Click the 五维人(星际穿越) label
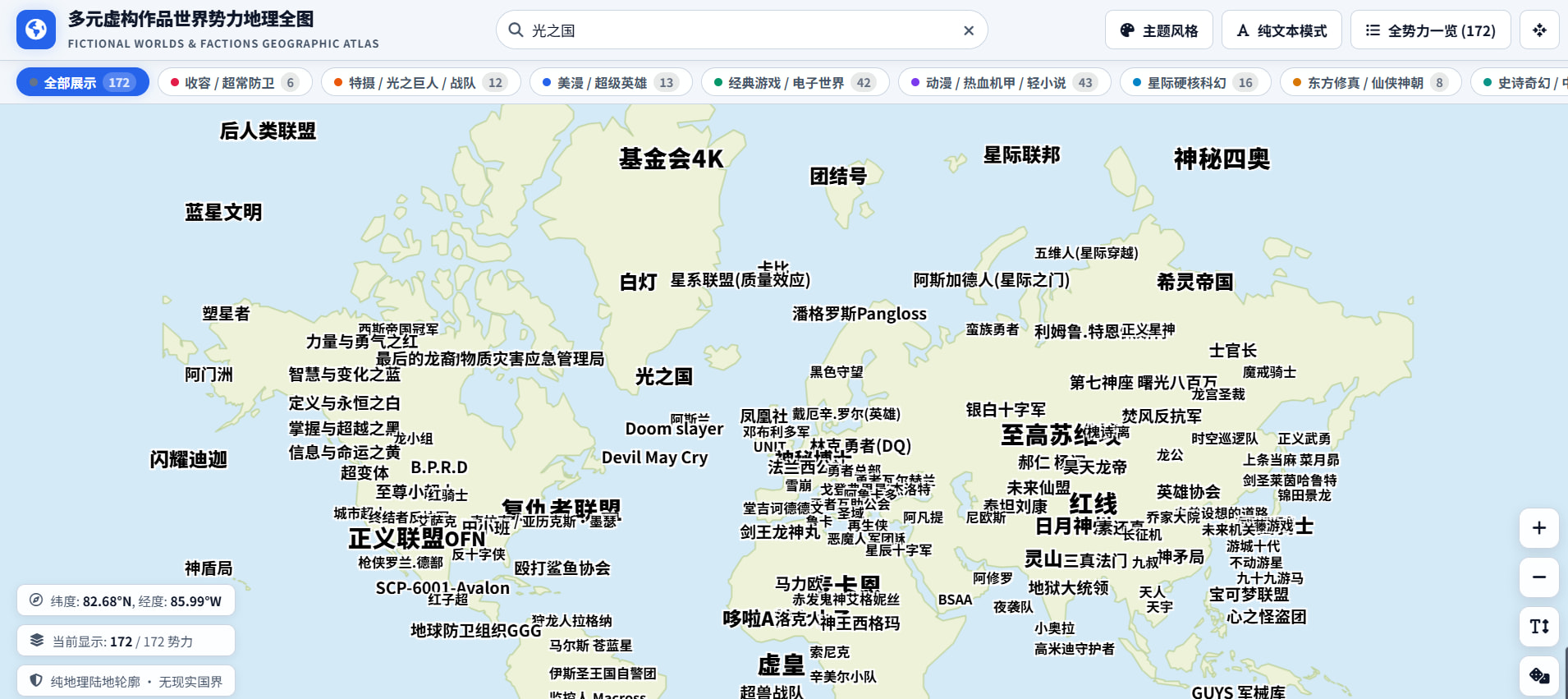1568x699 pixels. coord(1086,253)
